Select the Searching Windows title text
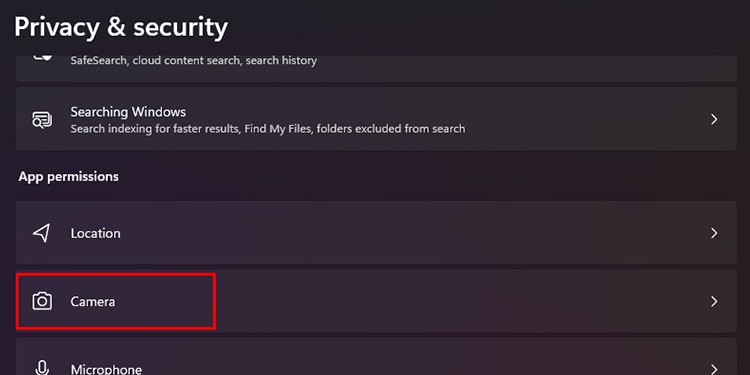 [x=128, y=112]
